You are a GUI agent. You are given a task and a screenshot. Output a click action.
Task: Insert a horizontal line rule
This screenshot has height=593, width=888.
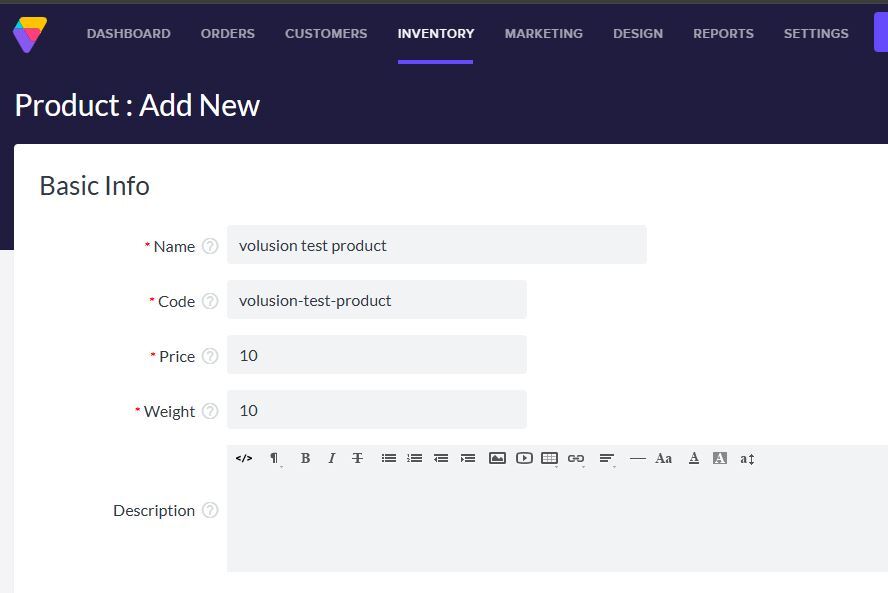point(637,458)
